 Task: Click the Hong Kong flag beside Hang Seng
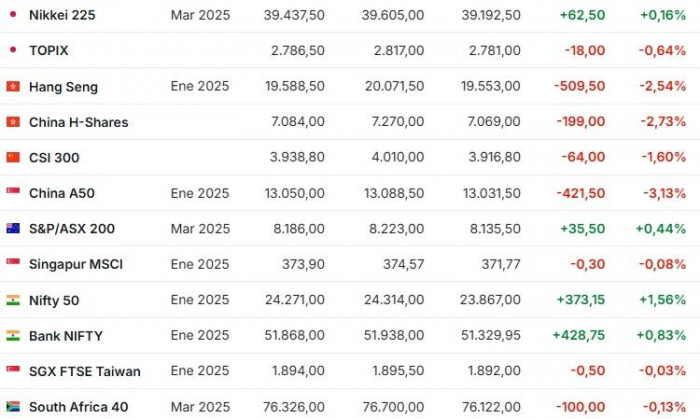click(x=13, y=86)
